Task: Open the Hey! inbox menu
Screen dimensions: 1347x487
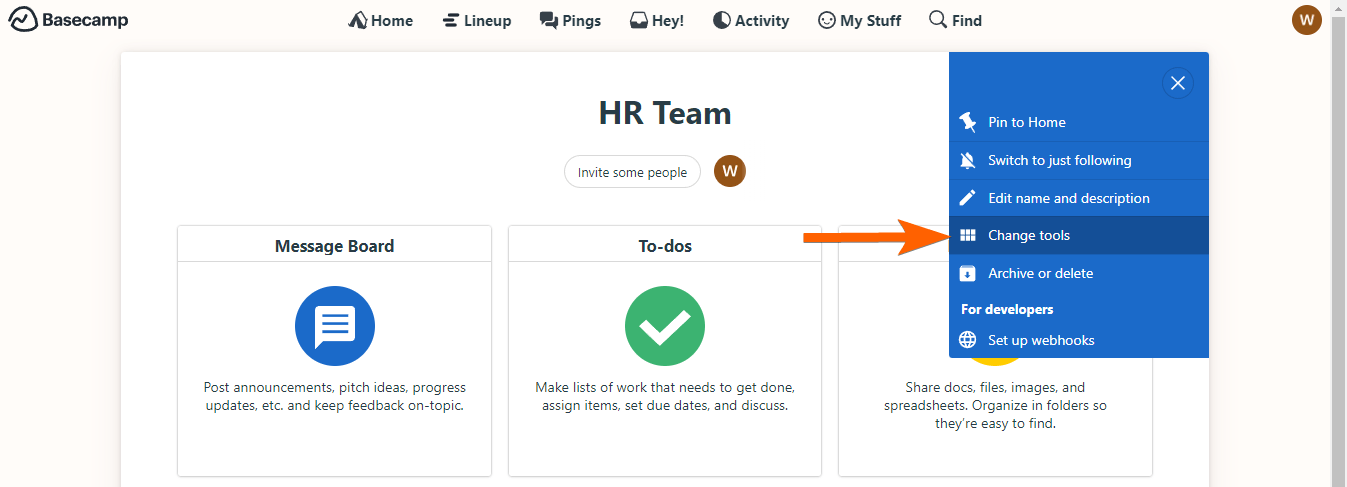Action: coord(656,20)
